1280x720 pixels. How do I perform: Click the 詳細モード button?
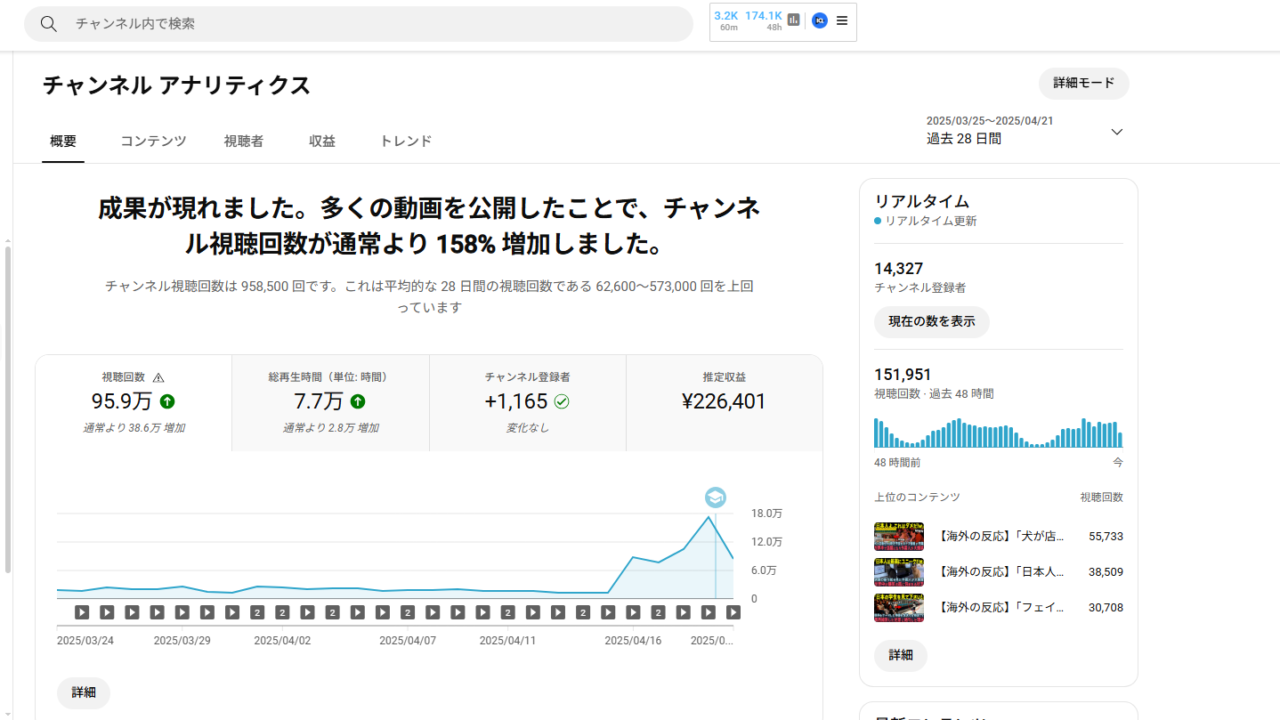[x=1084, y=83]
